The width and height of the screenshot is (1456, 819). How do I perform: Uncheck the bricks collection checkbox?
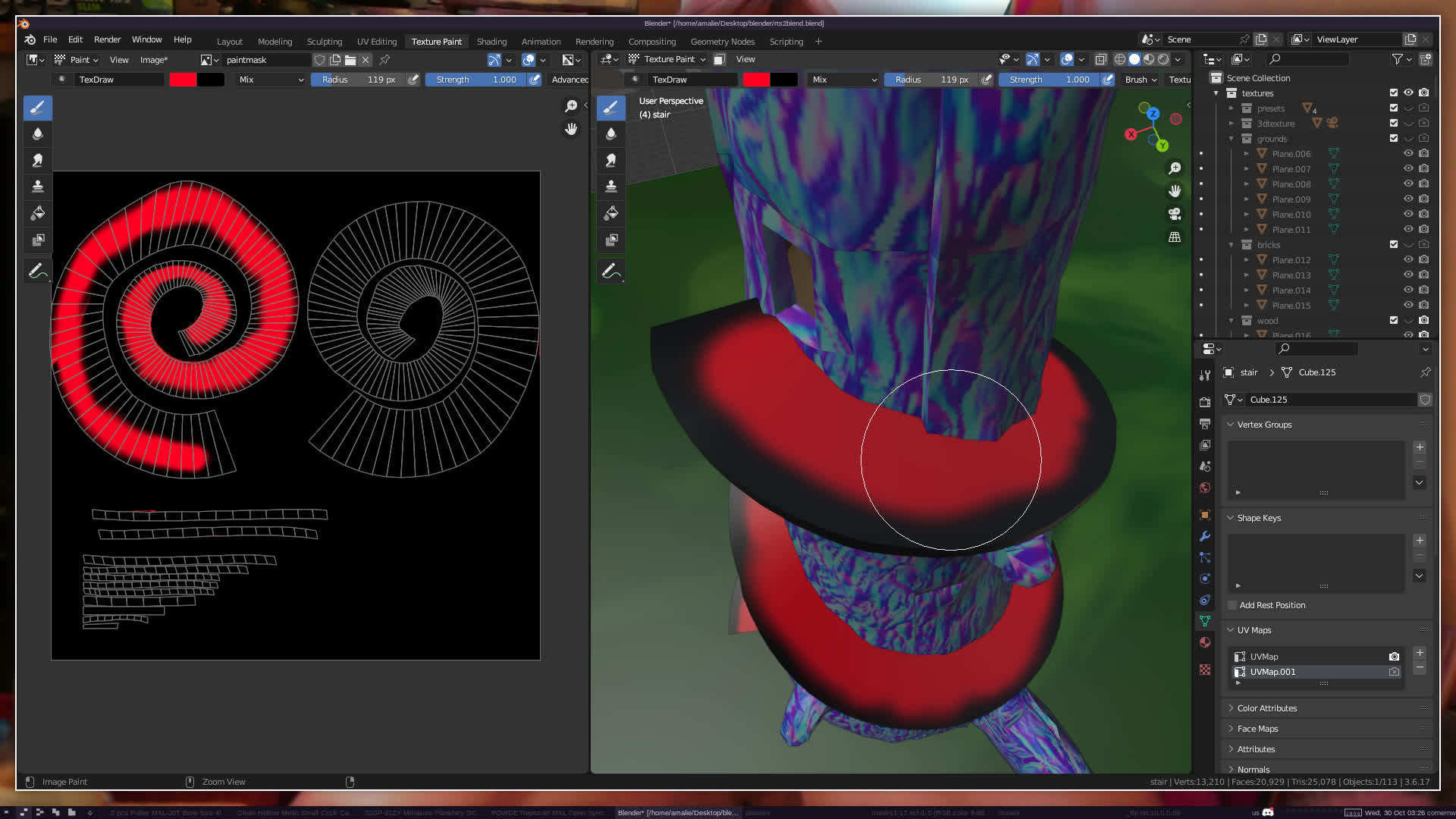(1393, 244)
